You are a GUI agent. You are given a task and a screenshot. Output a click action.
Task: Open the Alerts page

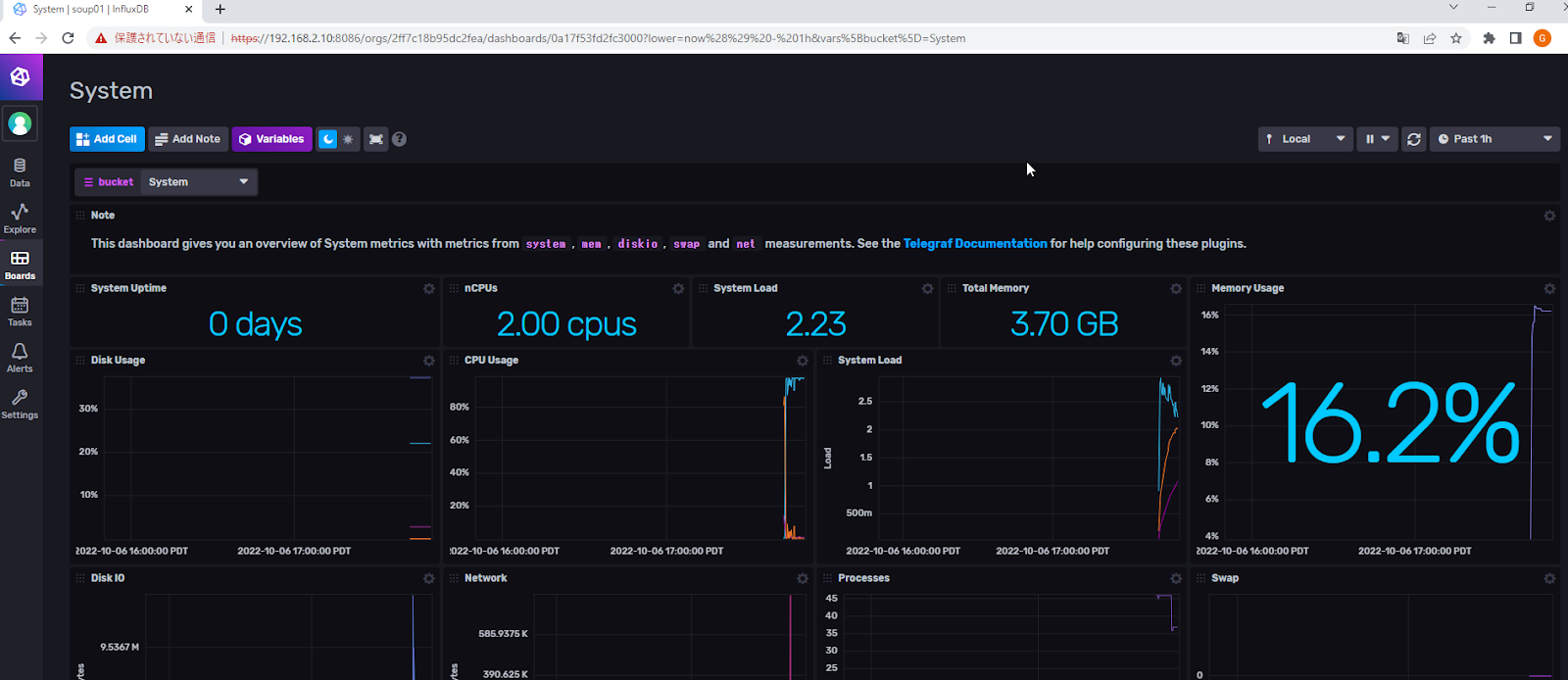coord(21,358)
